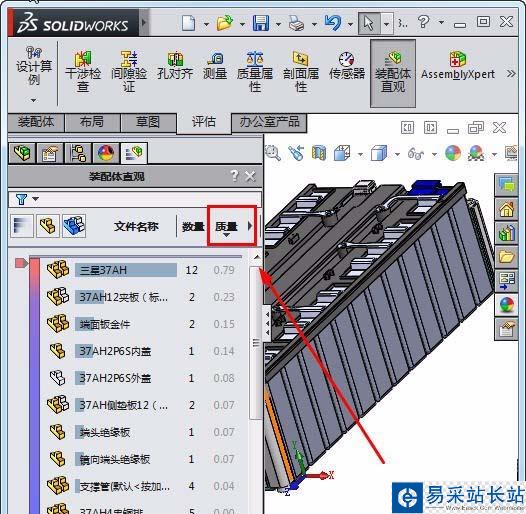The height and width of the screenshot is (514, 526).
Task: Open dropdown arrow beside New
Action: click(x=206, y=24)
